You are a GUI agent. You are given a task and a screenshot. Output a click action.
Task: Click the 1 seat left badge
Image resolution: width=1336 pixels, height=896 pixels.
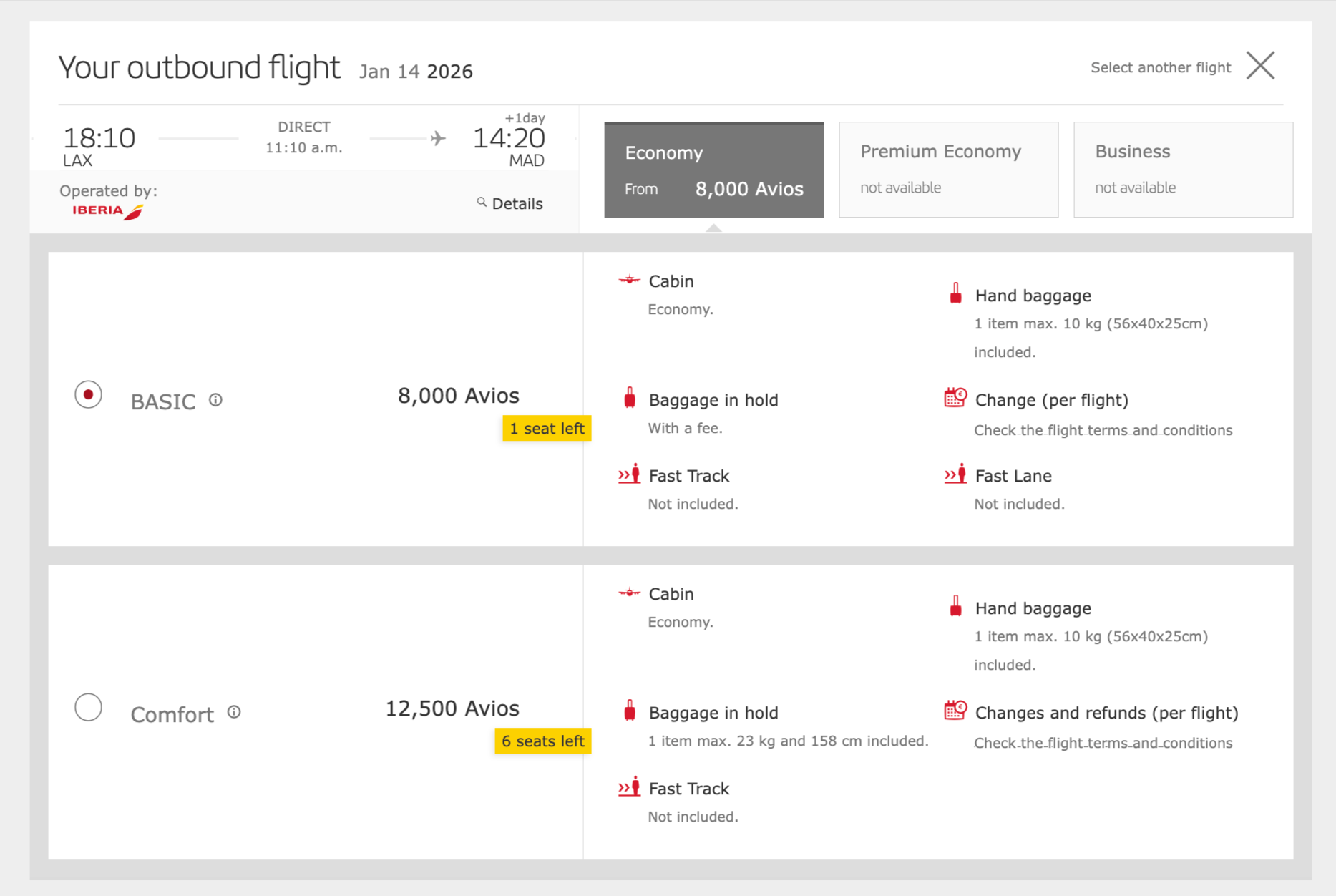[x=547, y=428]
